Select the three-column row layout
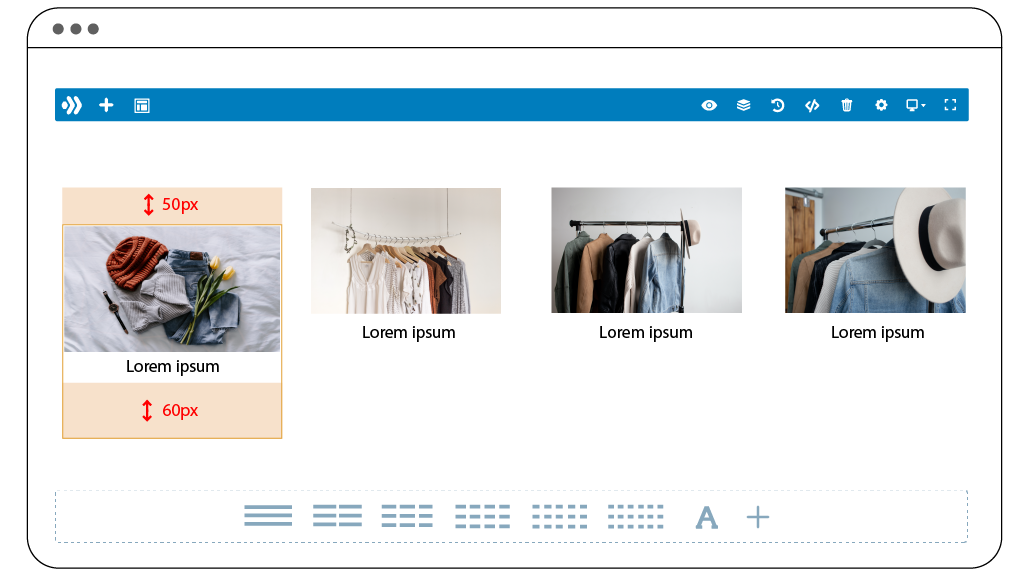Viewport: 1024px width, 577px height. [407, 516]
